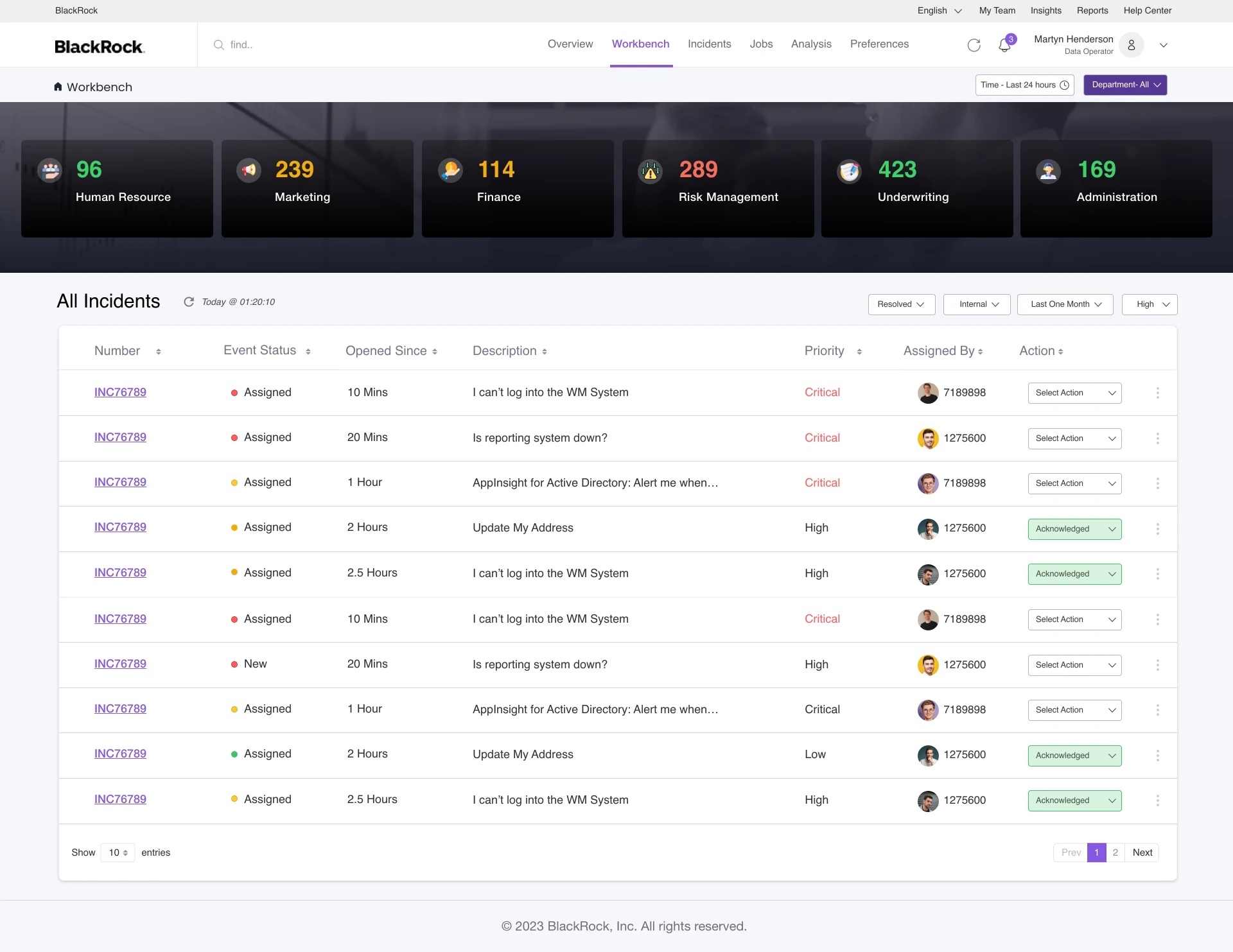Open the Underwriting 423 card
Image resolution: width=1233 pixels, height=952 pixels.
917,189
